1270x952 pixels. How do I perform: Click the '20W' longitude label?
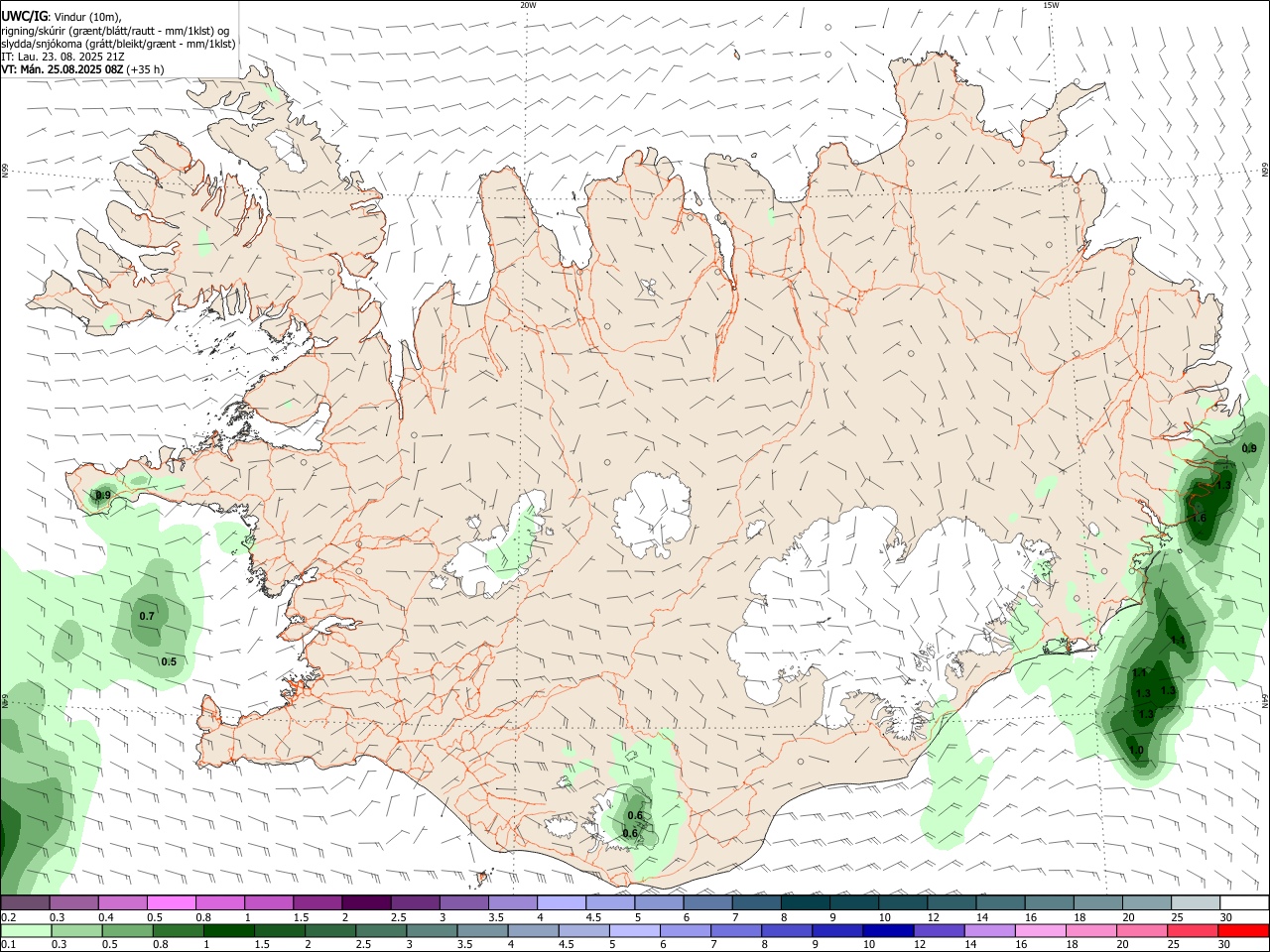pyautogui.click(x=528, y=5)
